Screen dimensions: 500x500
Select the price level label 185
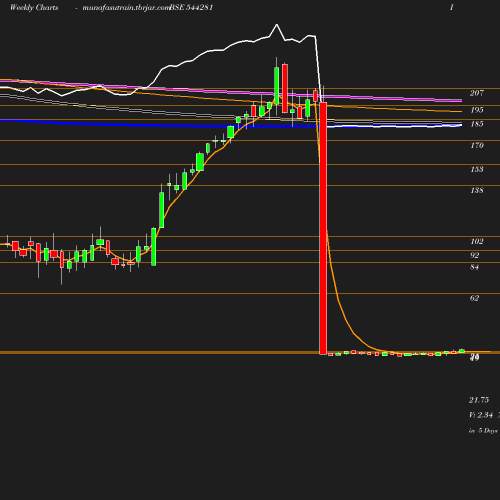477,124
